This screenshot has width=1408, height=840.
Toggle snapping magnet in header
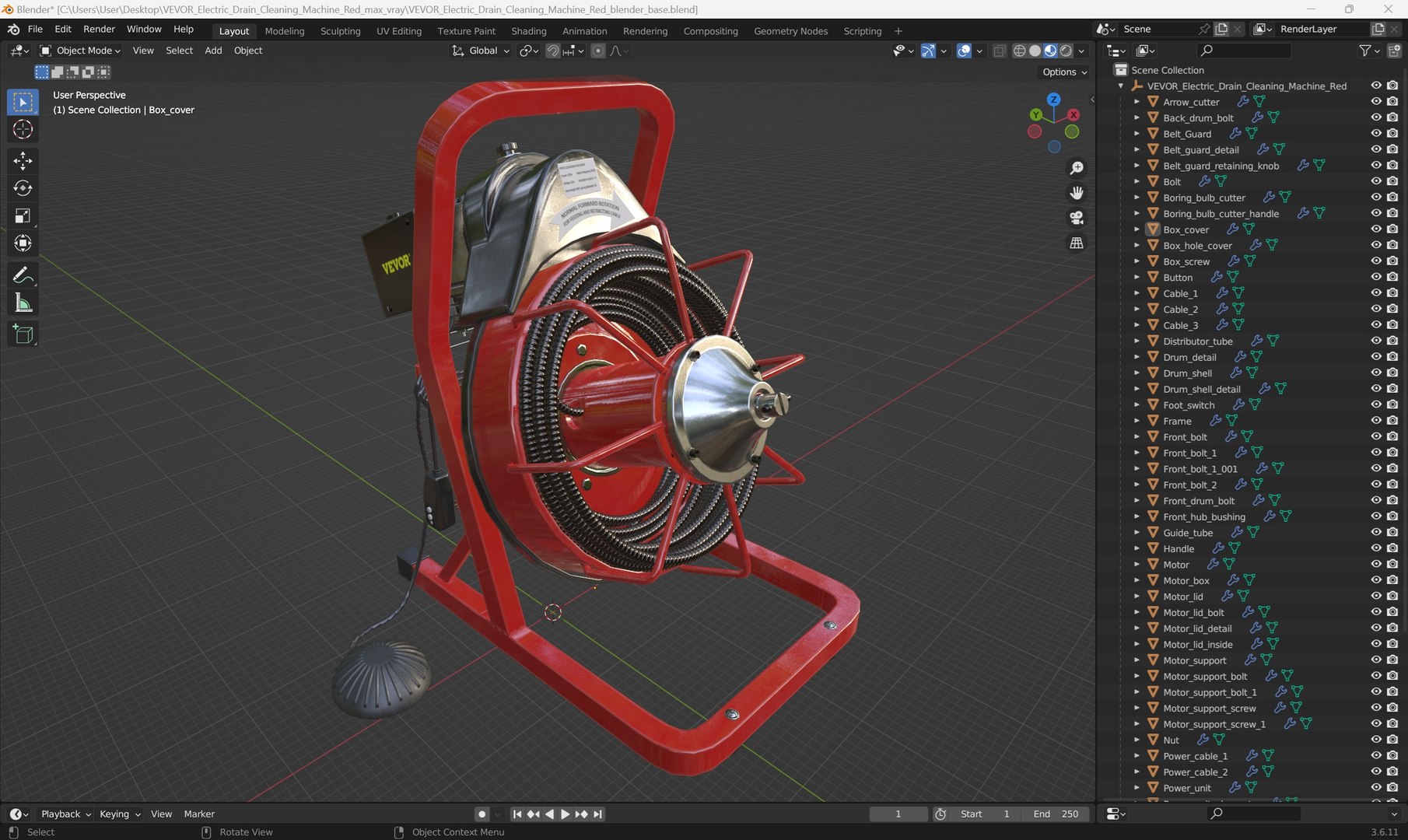pyautogui.click(x=552, y=51)
